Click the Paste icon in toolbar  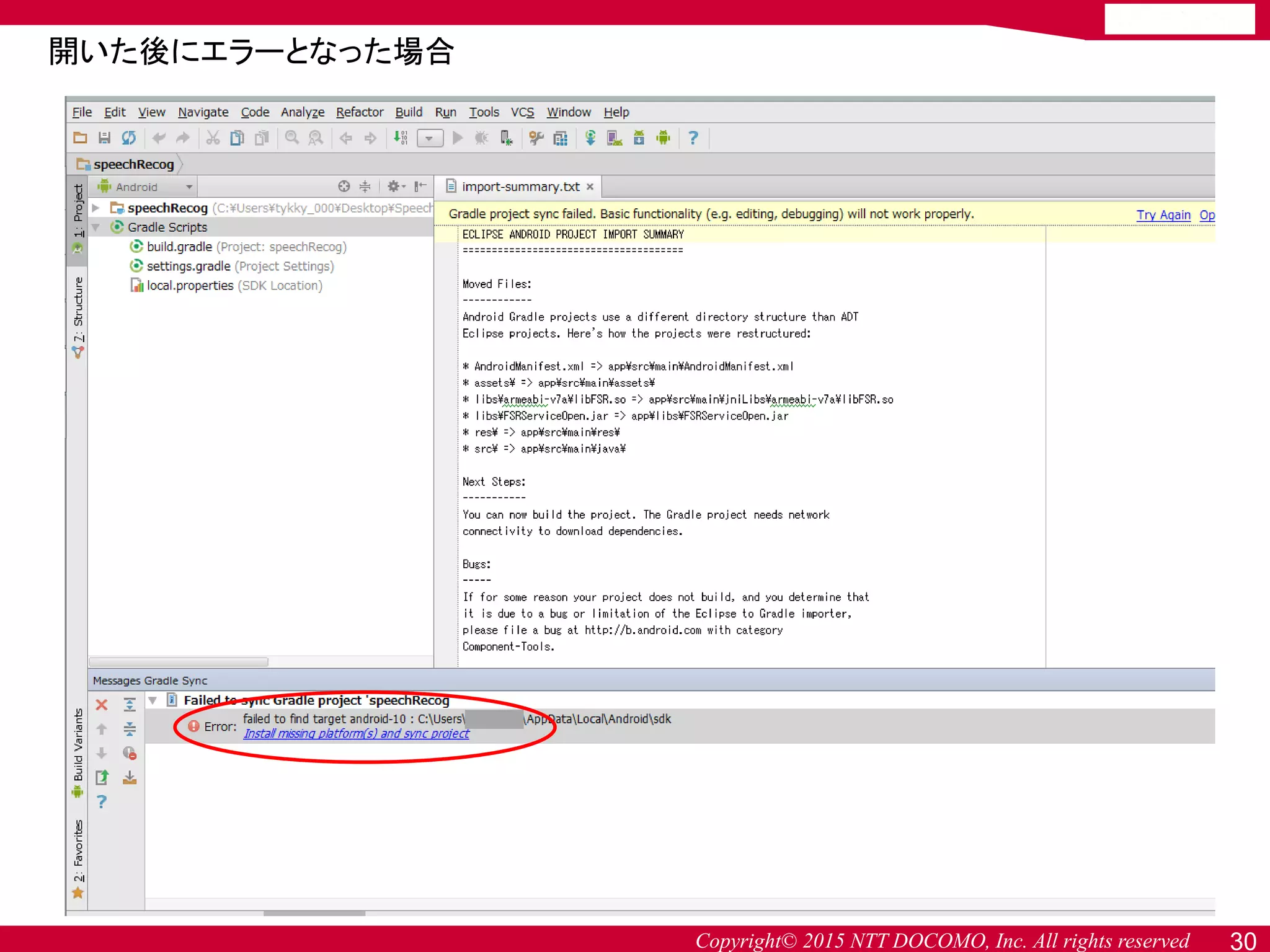click(262, 138)
